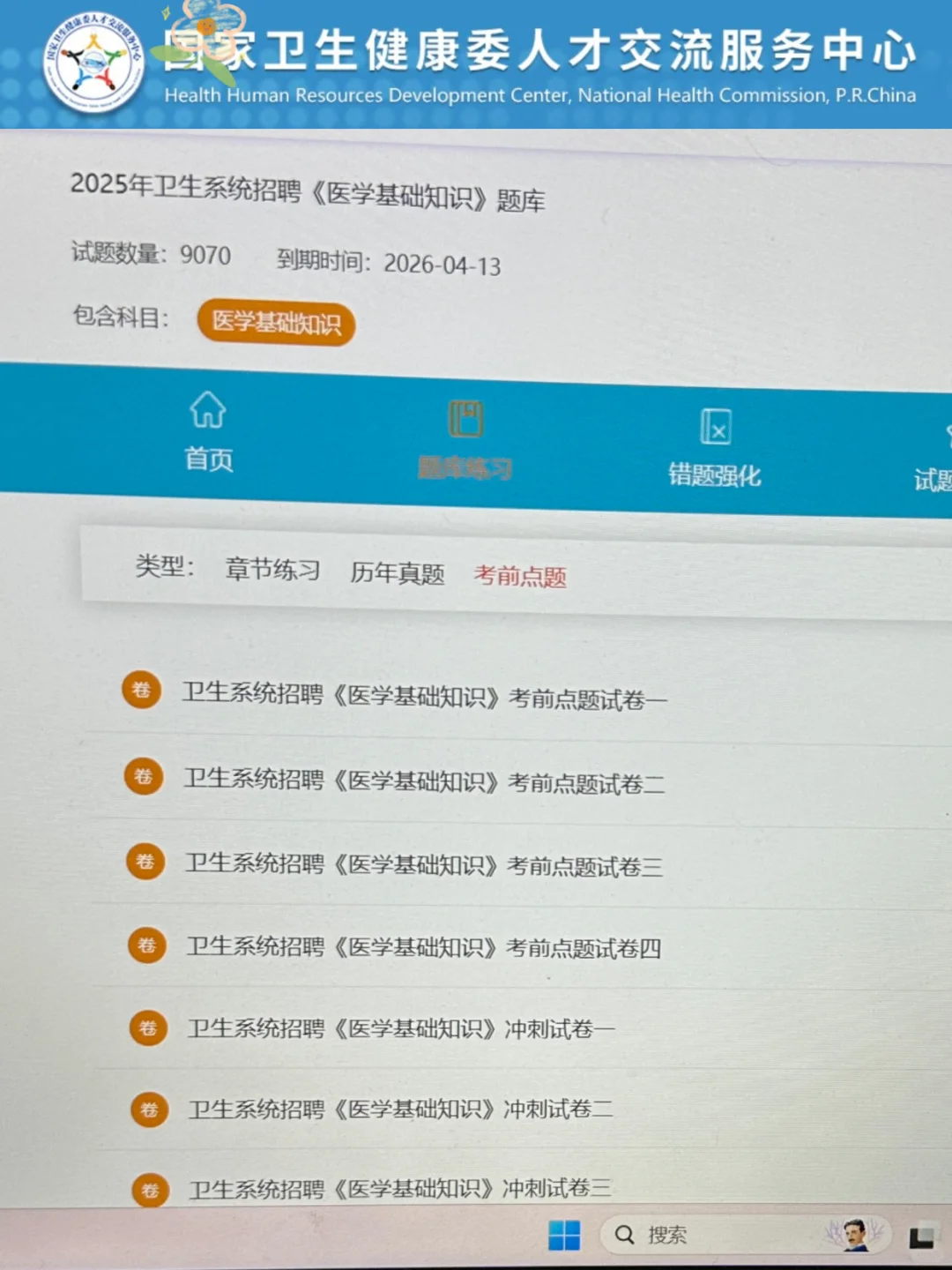The height and width of the screenshot is (1270, 952).
Task: Click the orange 卷 badge for 考前点题试卷三
Action: pos(145,861)
